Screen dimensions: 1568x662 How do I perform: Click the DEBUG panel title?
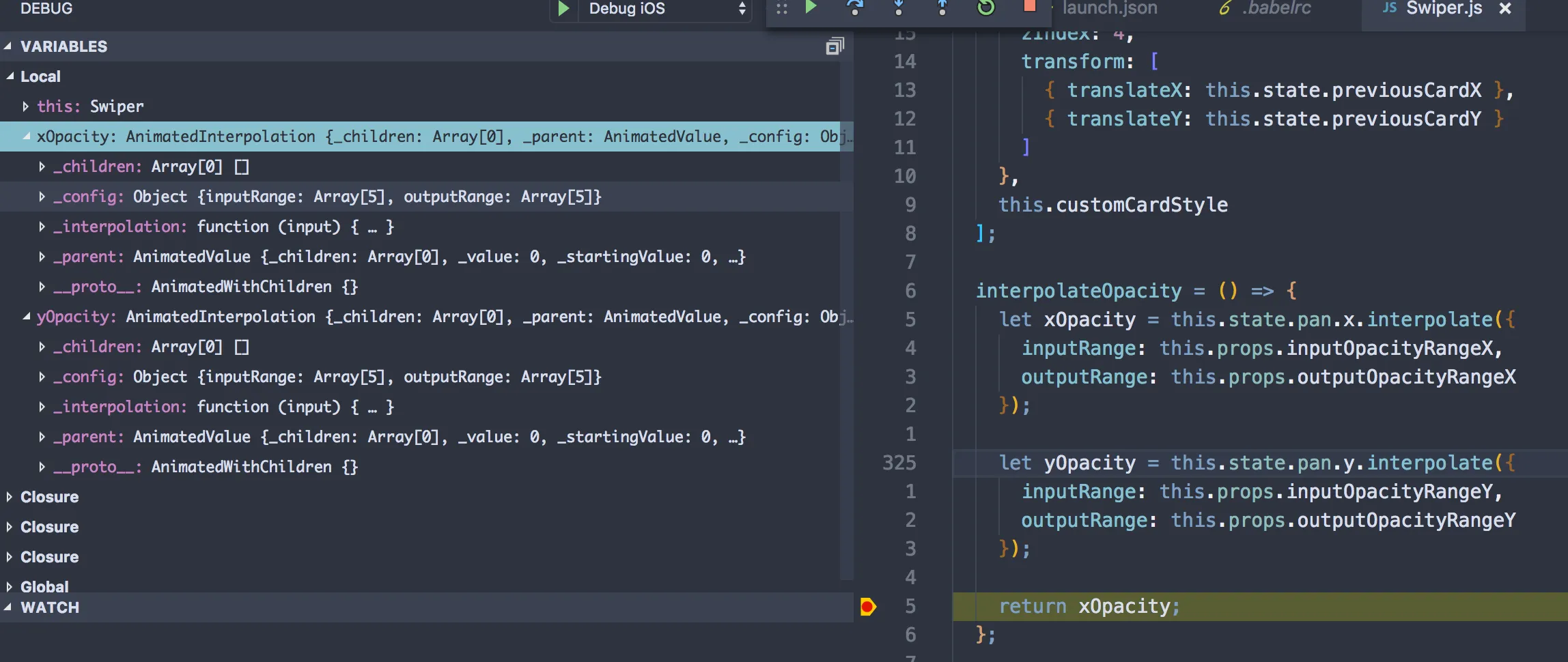pyautogui.click(x=46, y=8)
